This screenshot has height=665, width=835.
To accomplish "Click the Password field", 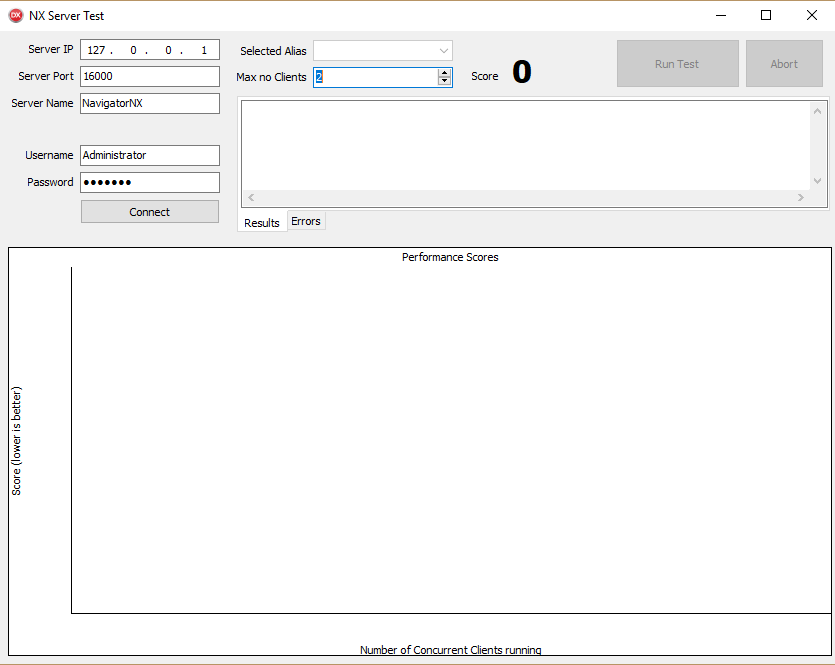I will tap(150, 183).
